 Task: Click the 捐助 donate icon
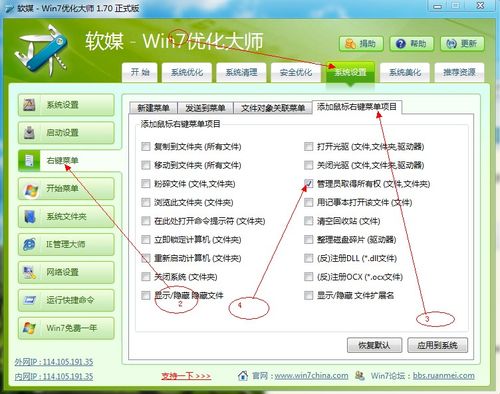point(350,44)
